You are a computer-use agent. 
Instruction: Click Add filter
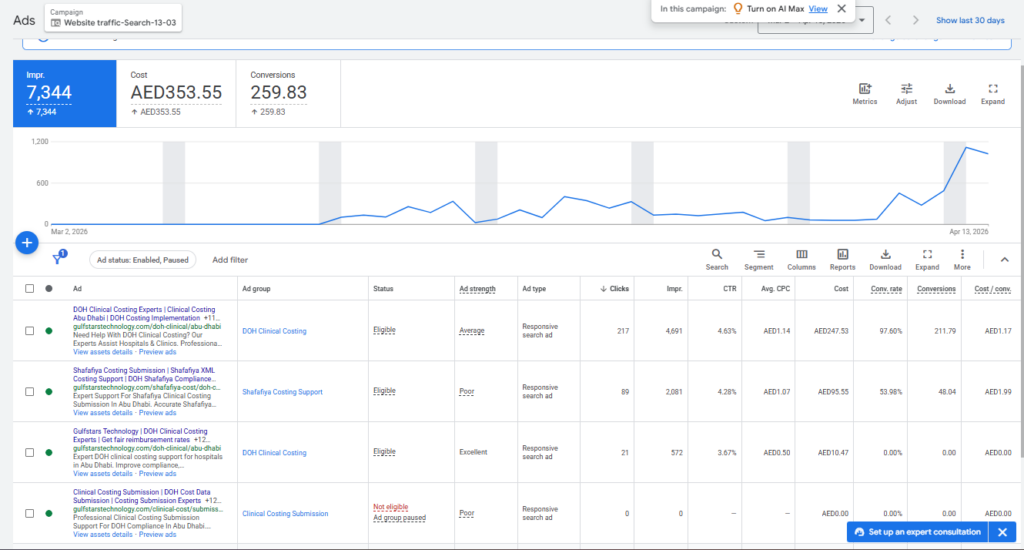tap(230, 260)
